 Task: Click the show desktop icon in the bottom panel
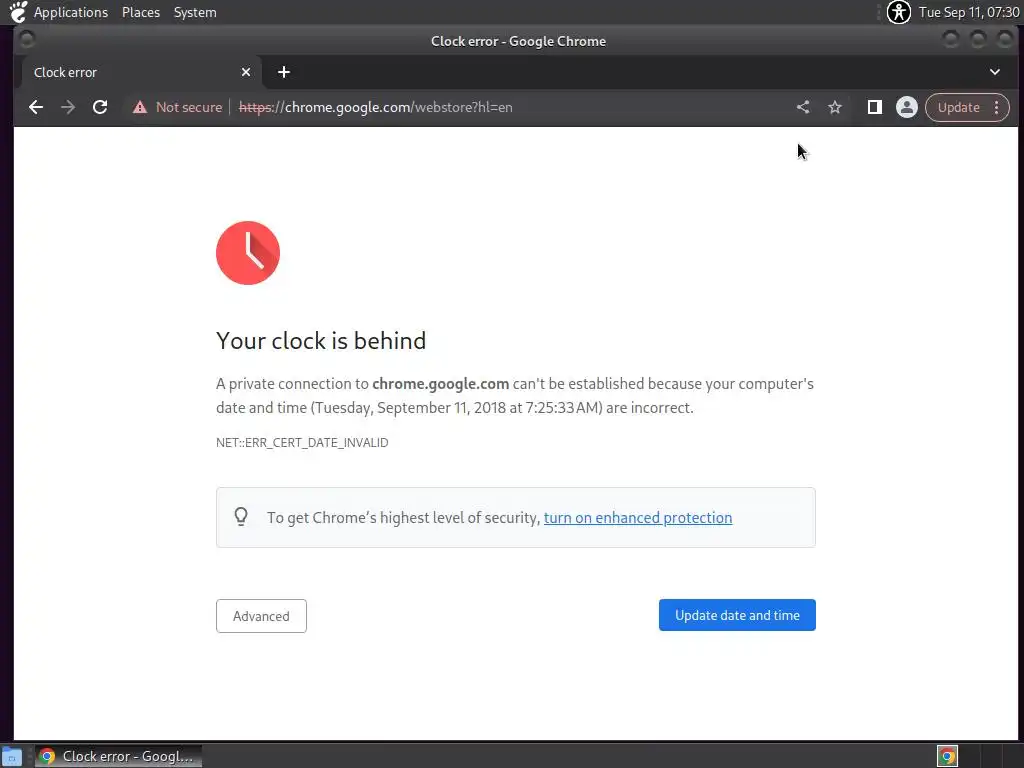point(12,756)
